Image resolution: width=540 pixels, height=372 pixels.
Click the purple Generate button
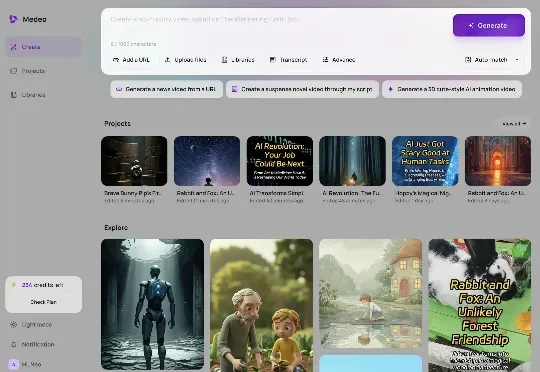[489, 25]
